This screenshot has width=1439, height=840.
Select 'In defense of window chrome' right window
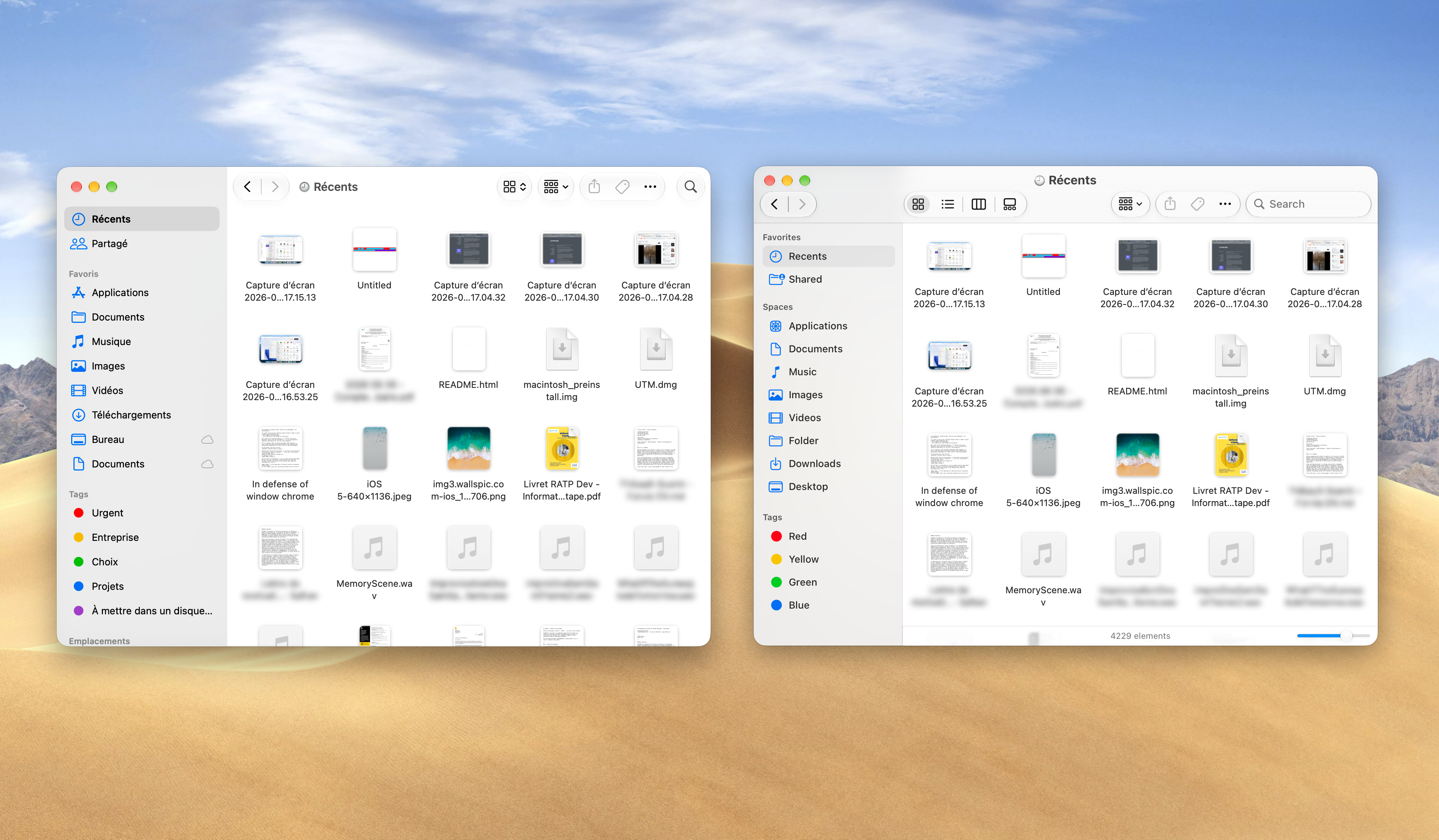point(949,470)
